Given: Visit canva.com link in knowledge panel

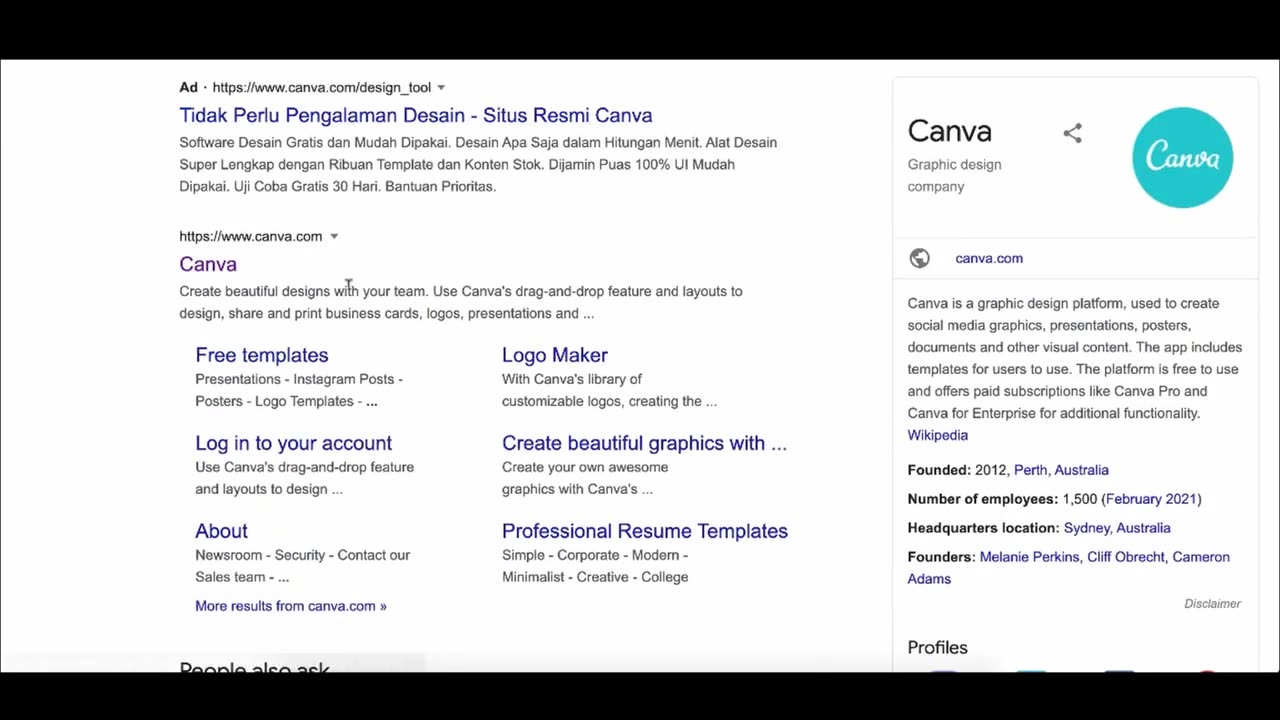Looking at the screenshot, I should pos(989,258).
